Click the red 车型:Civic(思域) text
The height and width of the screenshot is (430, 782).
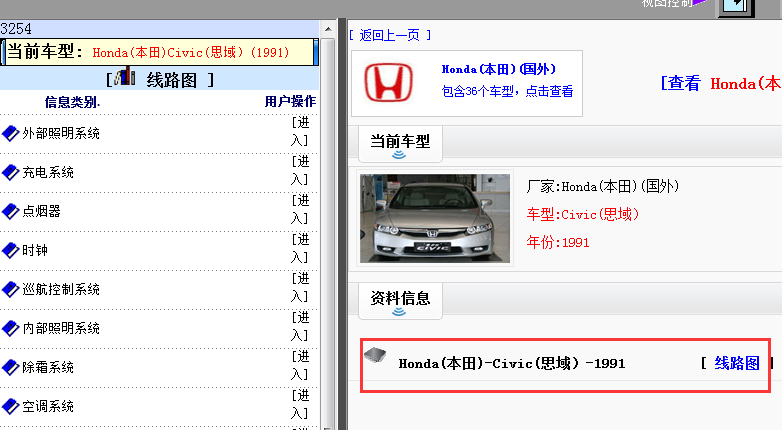(x=583, y=215)
